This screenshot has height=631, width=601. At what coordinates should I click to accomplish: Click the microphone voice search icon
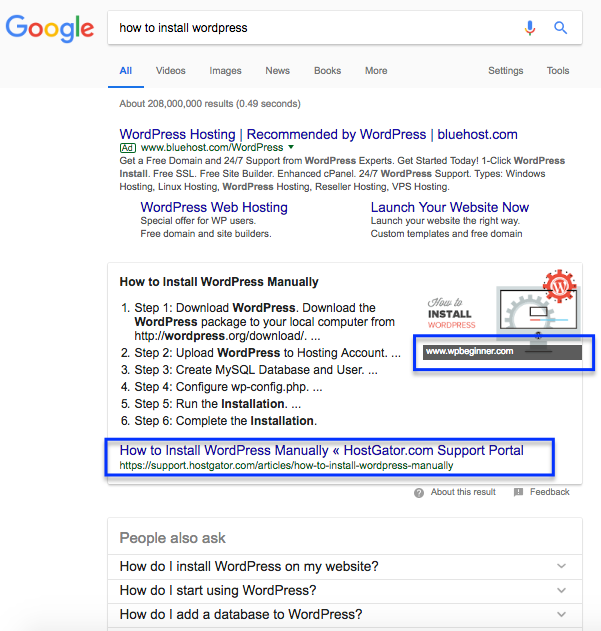coord(530,28)
